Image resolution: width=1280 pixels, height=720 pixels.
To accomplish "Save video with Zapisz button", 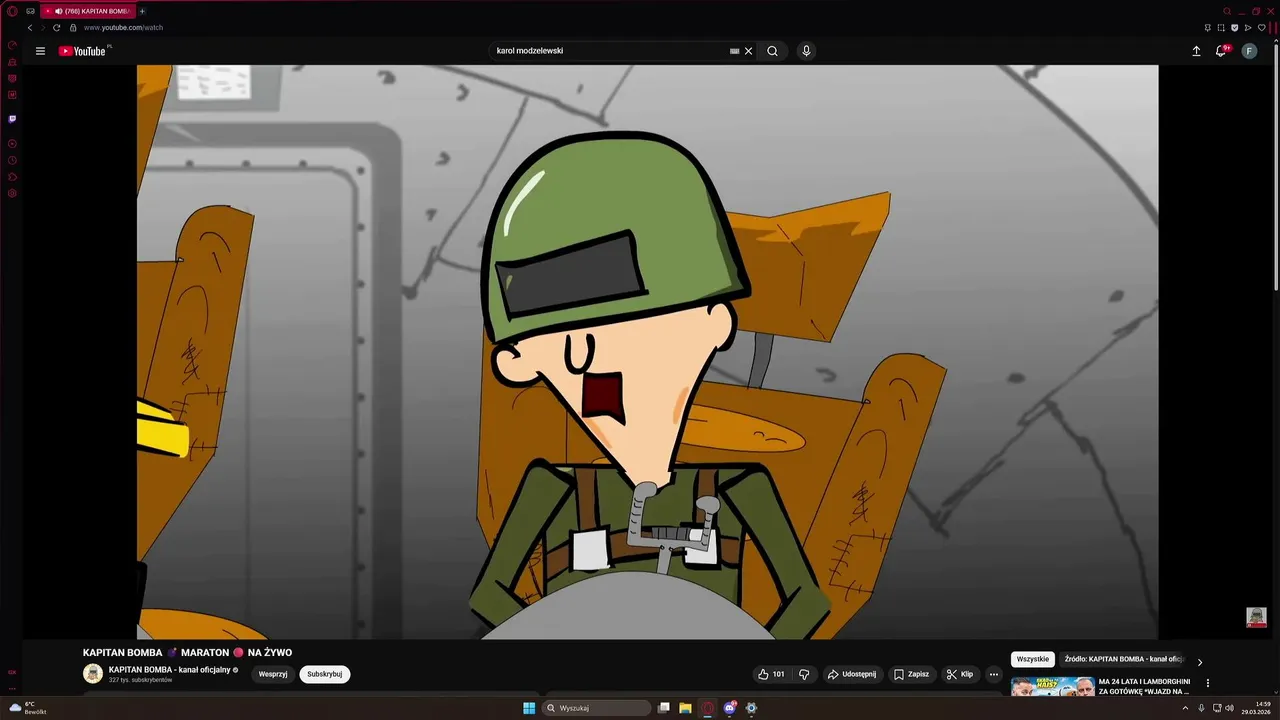I will pos(912,674).
